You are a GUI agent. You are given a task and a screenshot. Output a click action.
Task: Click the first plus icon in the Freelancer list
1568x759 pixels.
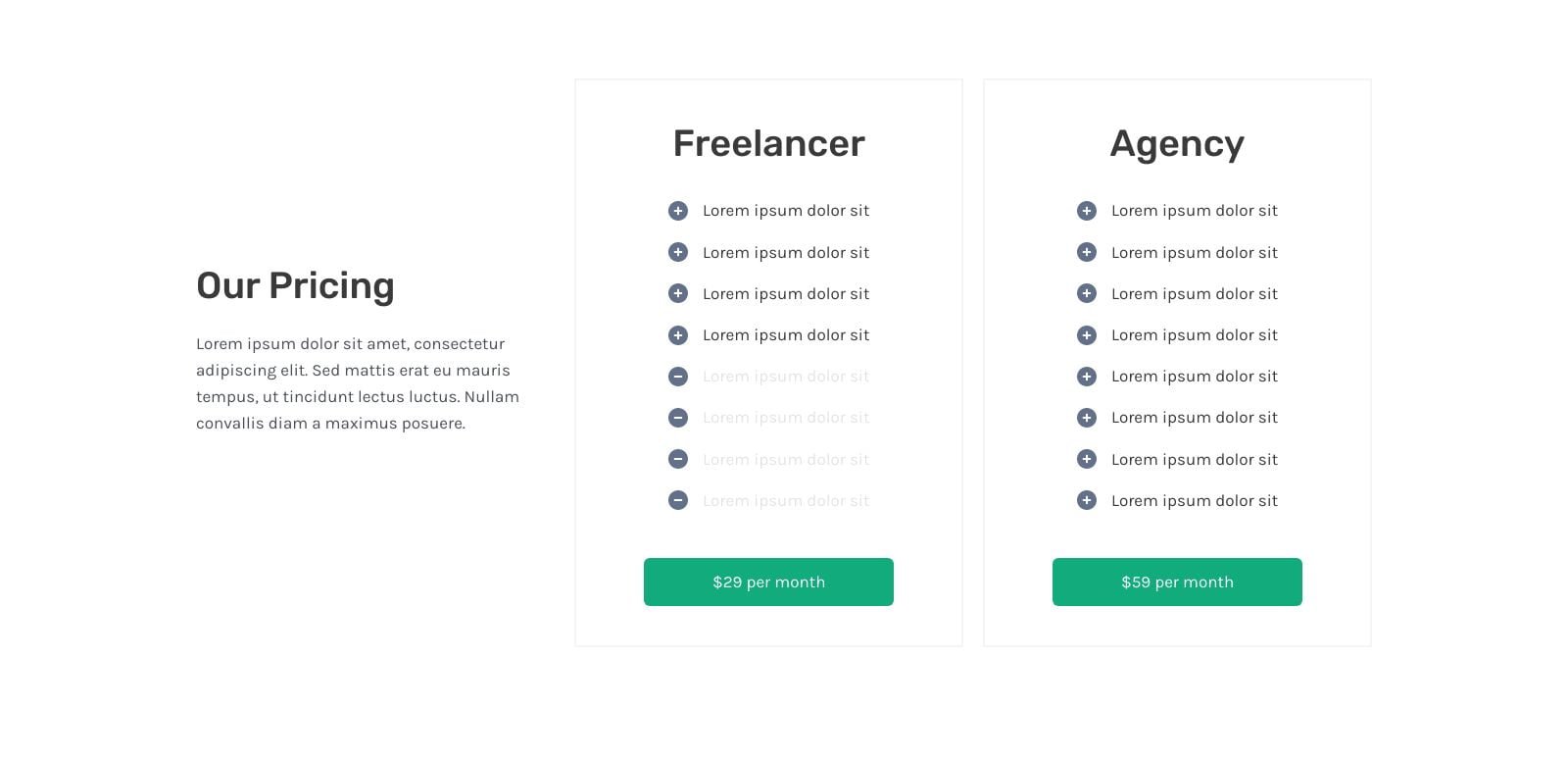(677, 211)
